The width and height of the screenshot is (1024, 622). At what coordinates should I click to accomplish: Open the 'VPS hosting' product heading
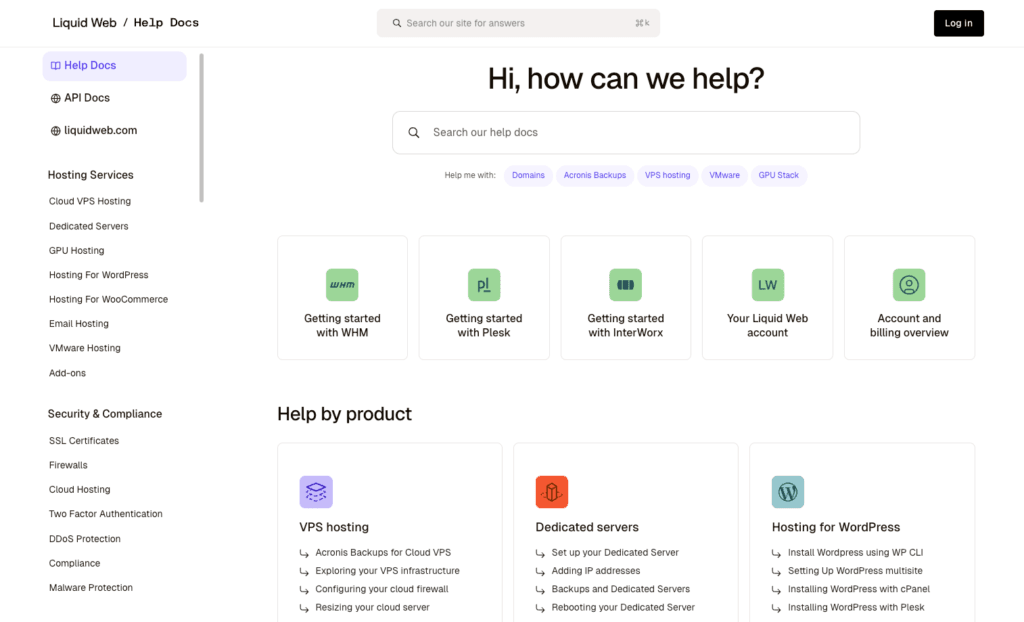pos(334,527)
